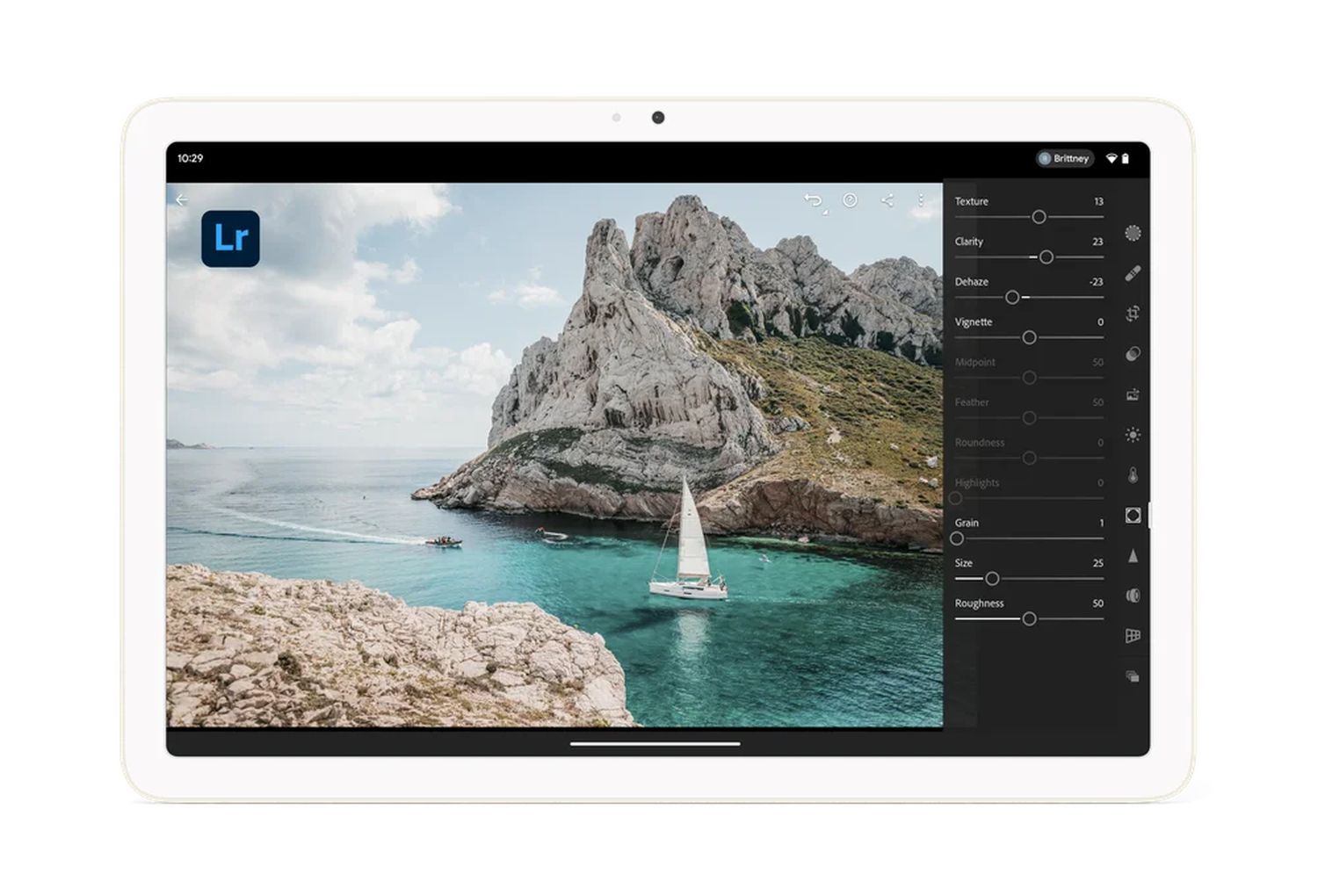1318x896 pixels.
Task: Tap the Brittney user profile chip
Action: coord(1064,159)
